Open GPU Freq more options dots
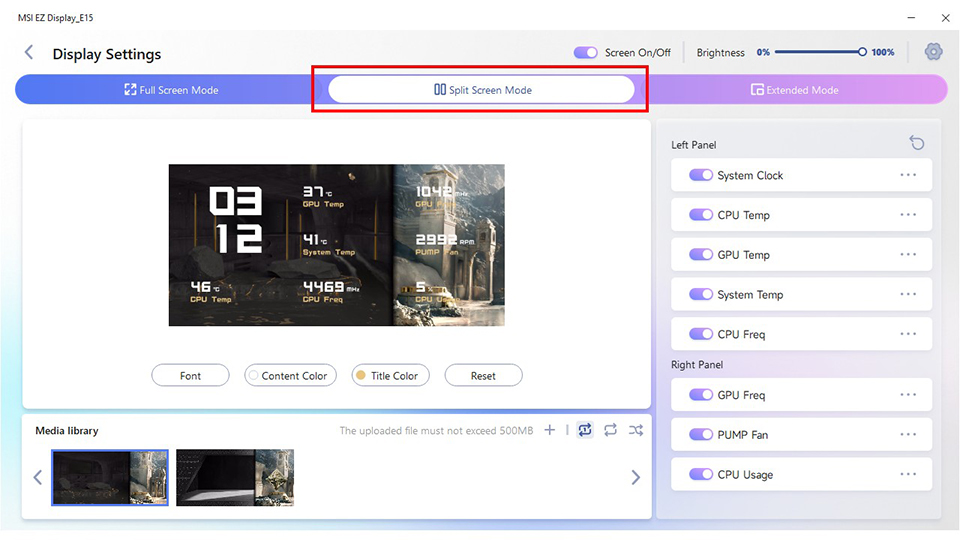Viewport: 960px width, 540px height. point(908,395)
